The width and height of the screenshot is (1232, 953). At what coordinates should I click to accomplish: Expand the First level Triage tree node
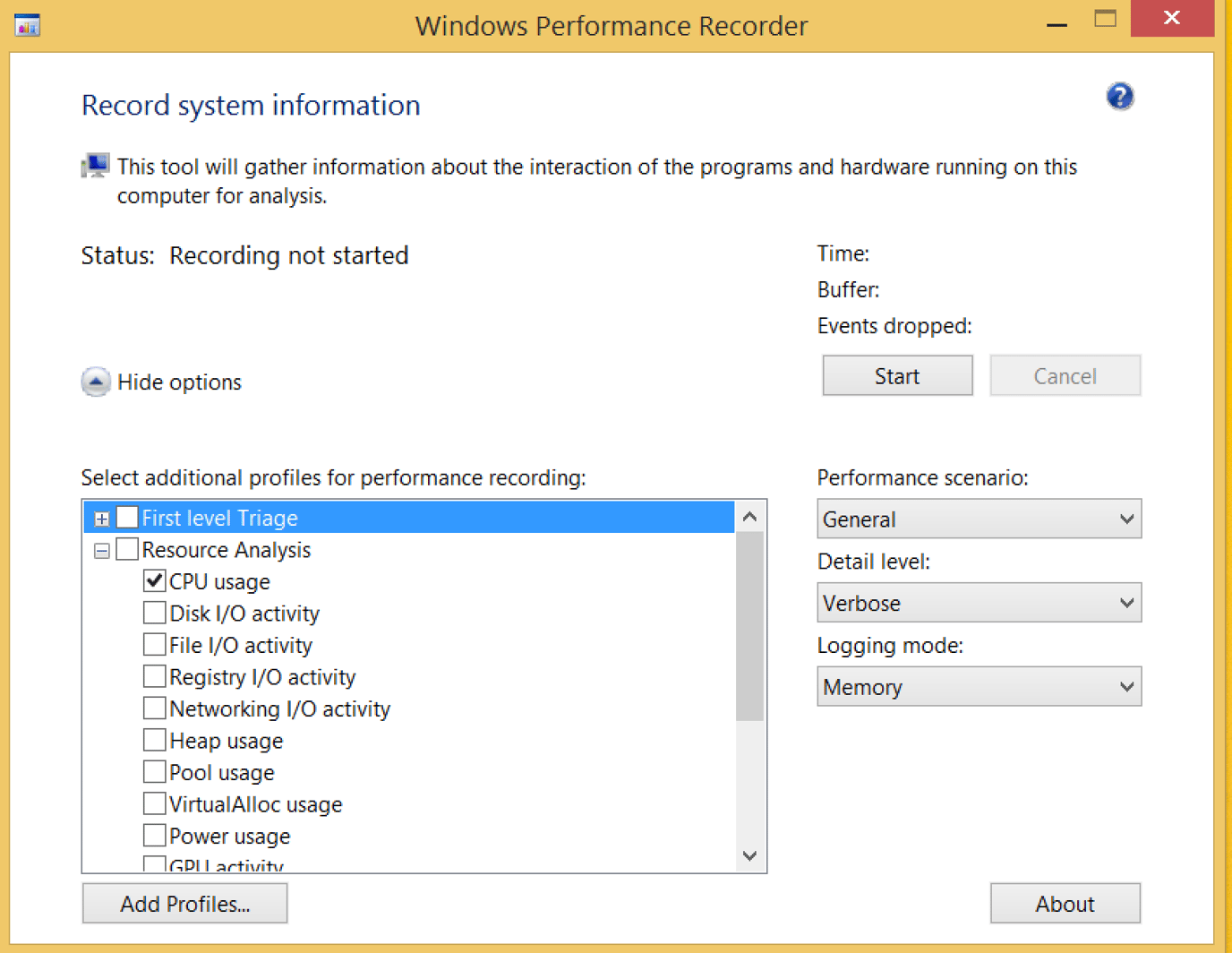[x=101, y=517]
